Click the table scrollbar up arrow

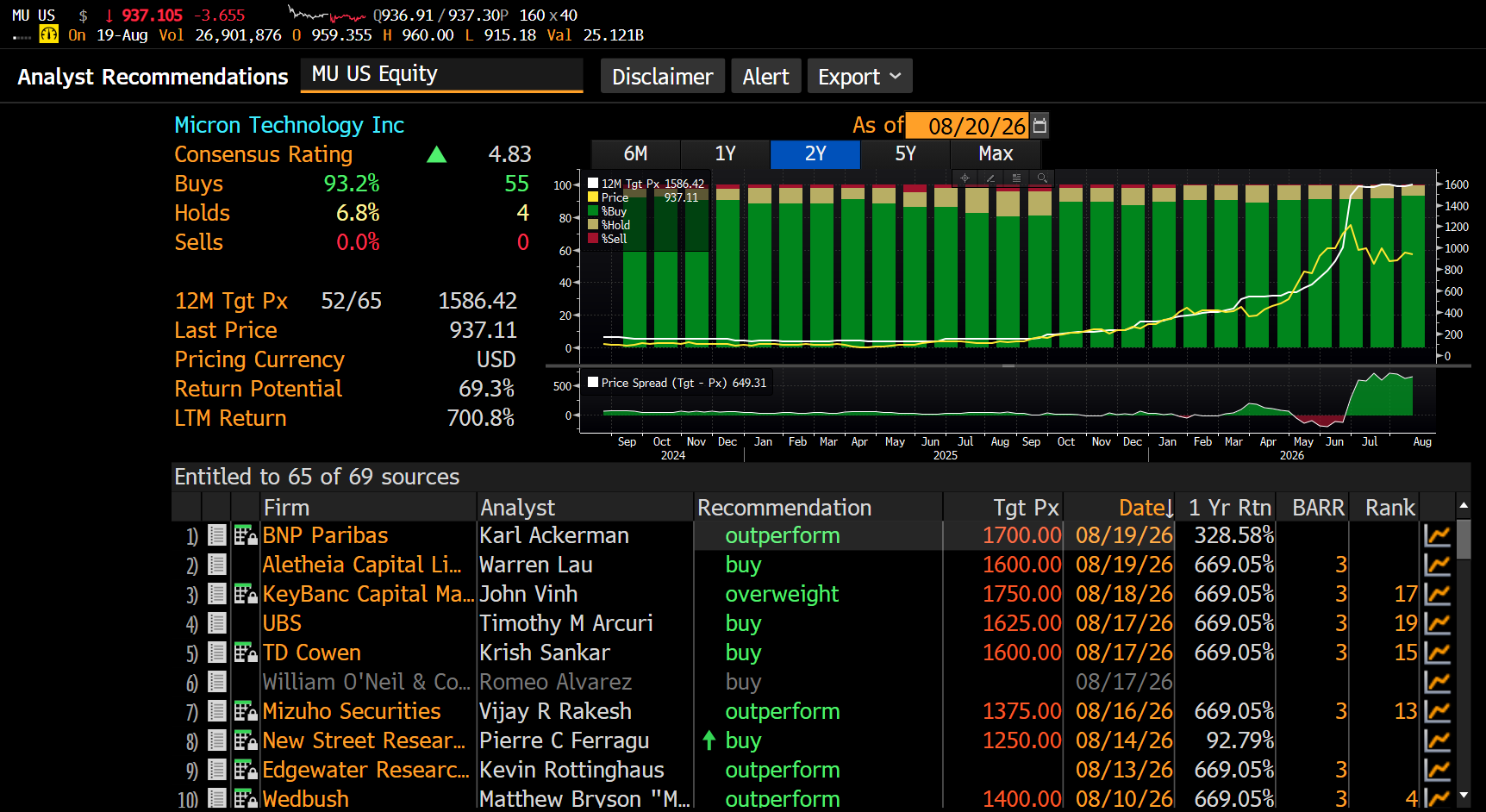coord(1463,504)
